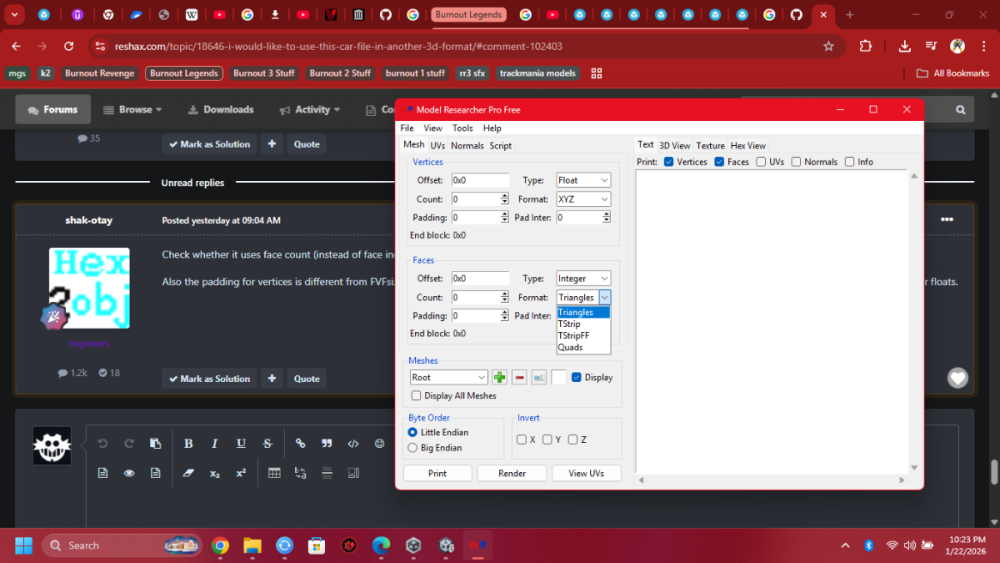The image size is (1000, 563).
Task: Pick mesh color from white swatch
Action: click(559, 377)
